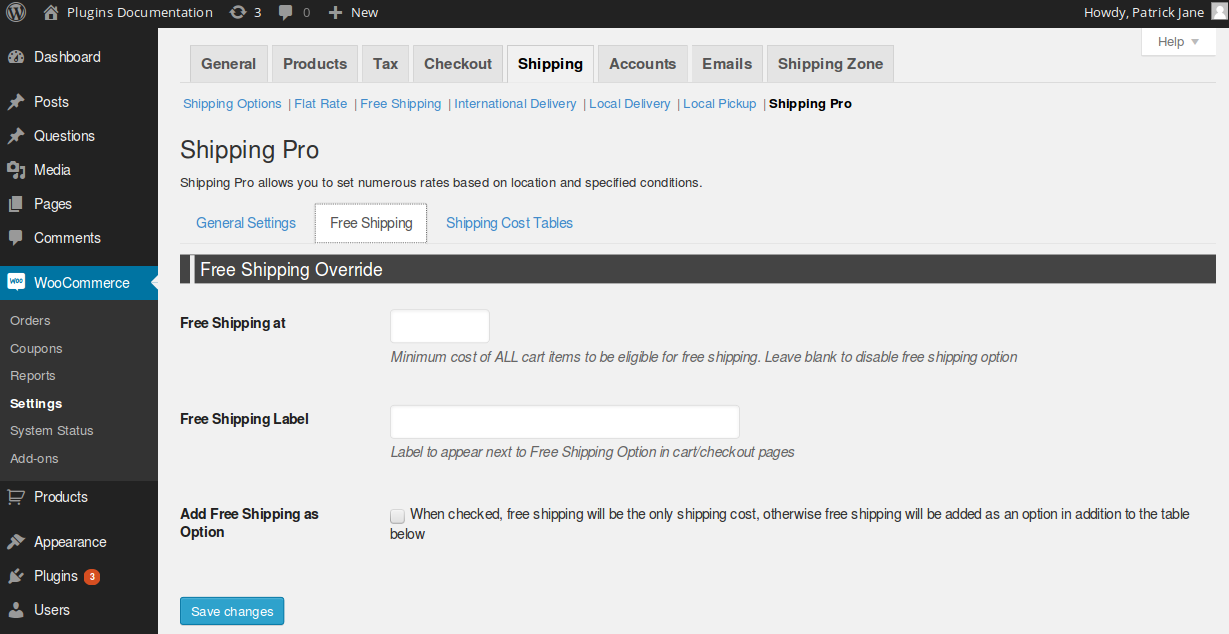
Task: Click the WordPress logo icon
Action: pos(16,12)
